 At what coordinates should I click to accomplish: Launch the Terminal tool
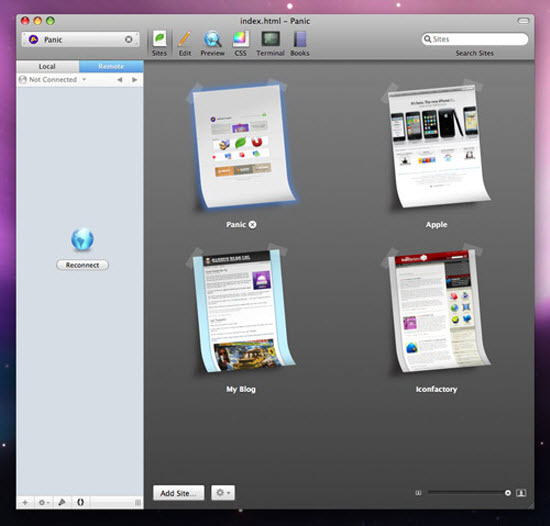(x=270, y=43)
